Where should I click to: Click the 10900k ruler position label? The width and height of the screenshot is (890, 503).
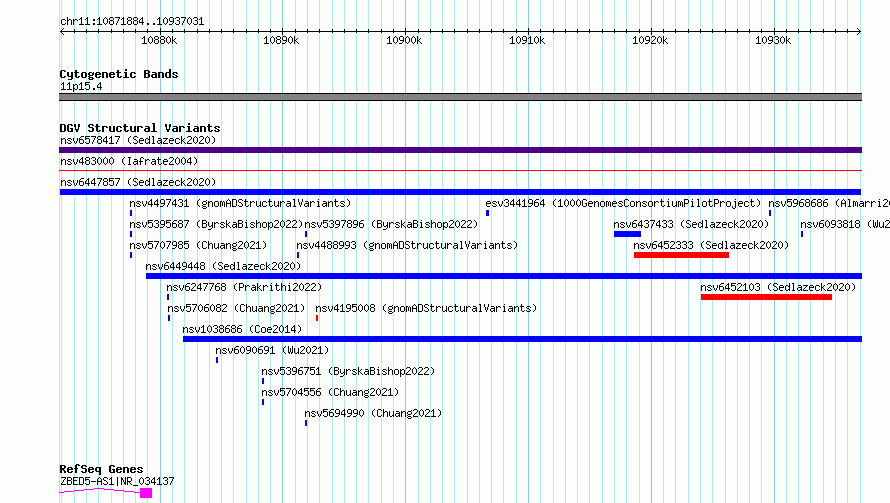(404, 40)
